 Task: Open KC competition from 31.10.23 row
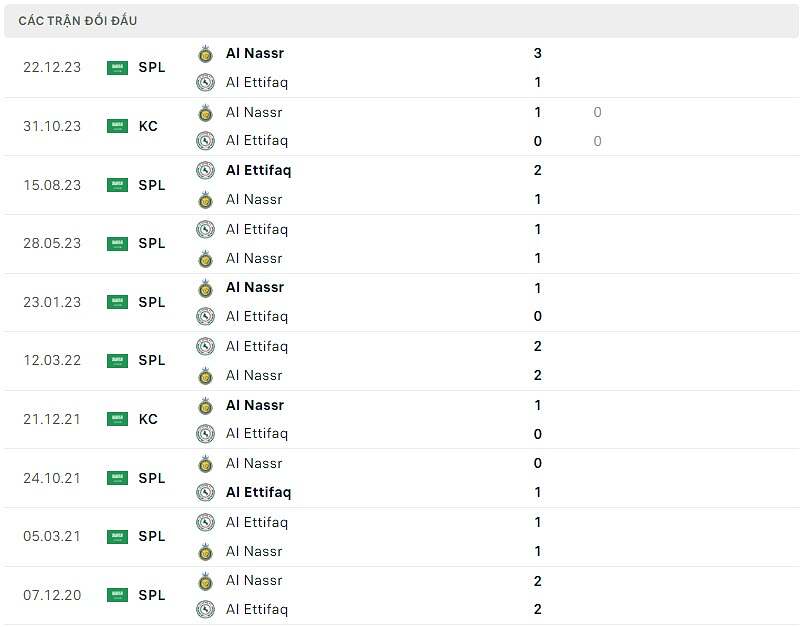click(148, 127)
